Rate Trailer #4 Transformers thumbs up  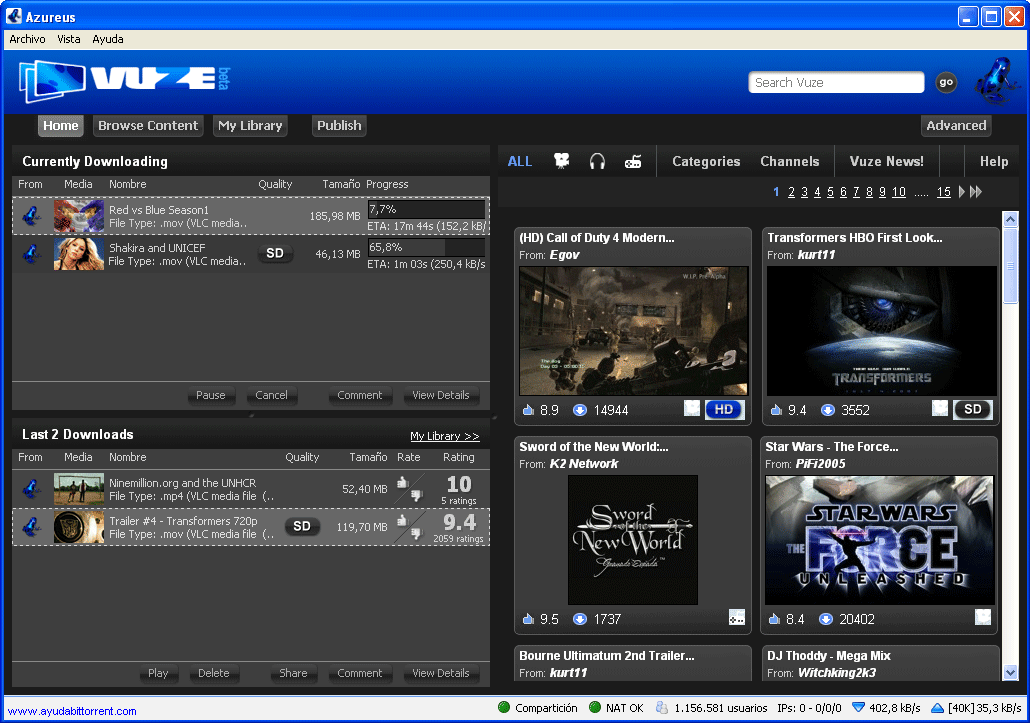point(403,521)
